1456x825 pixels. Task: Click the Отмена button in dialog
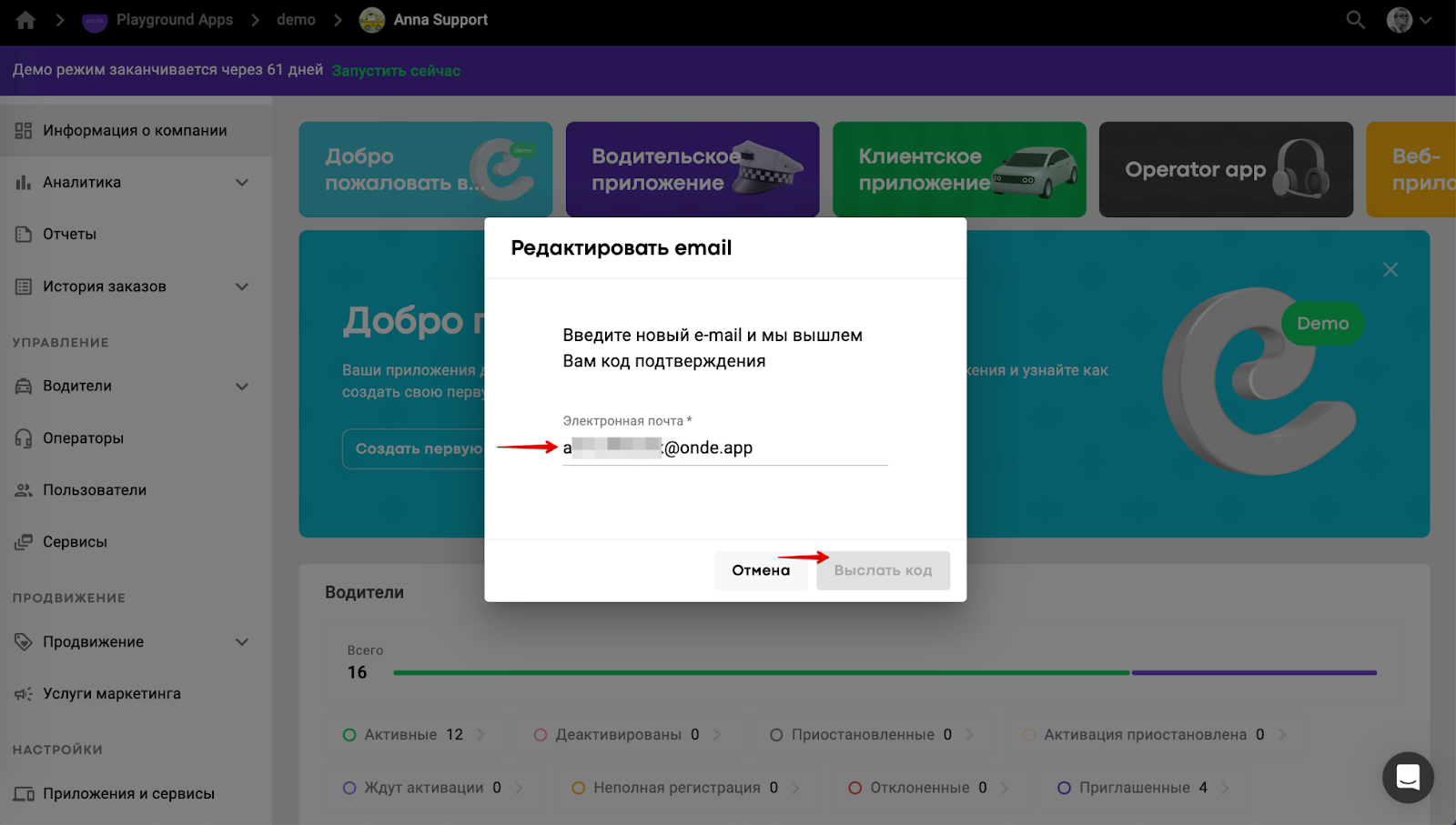(x=761, y=570)
